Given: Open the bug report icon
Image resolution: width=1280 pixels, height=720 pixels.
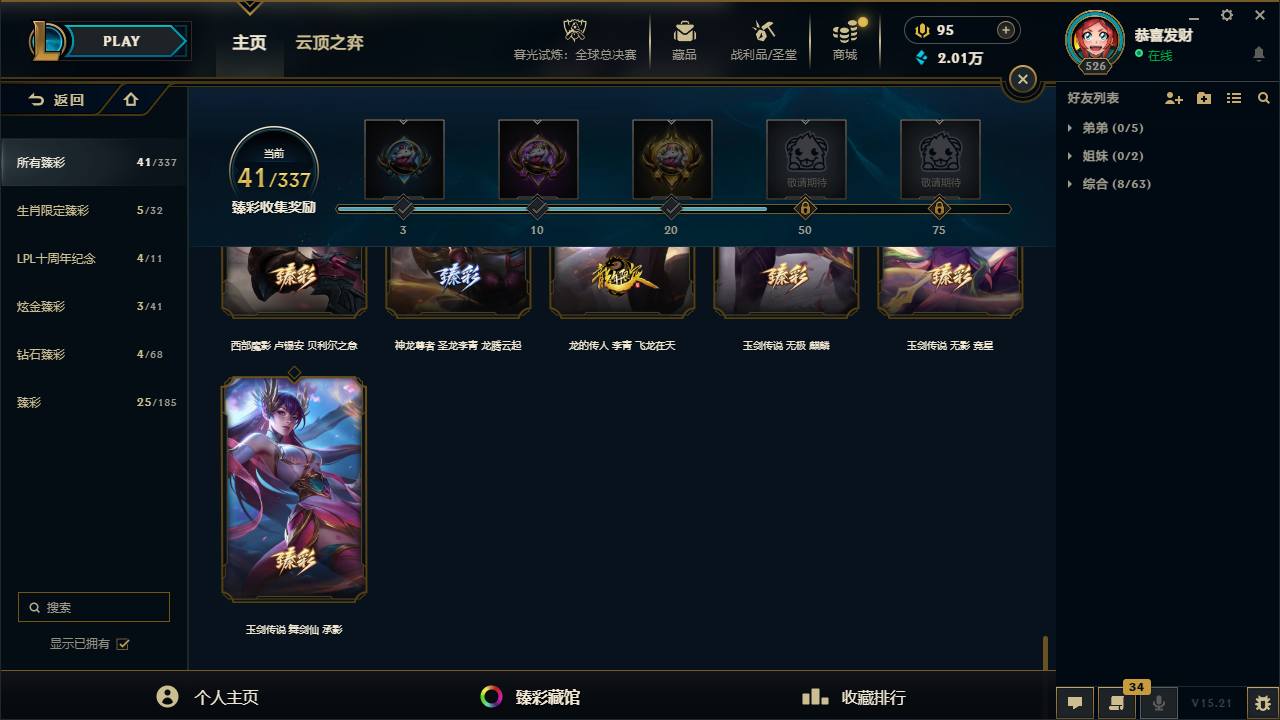Looking at the screenshot, I should (x=1263, y=703).
